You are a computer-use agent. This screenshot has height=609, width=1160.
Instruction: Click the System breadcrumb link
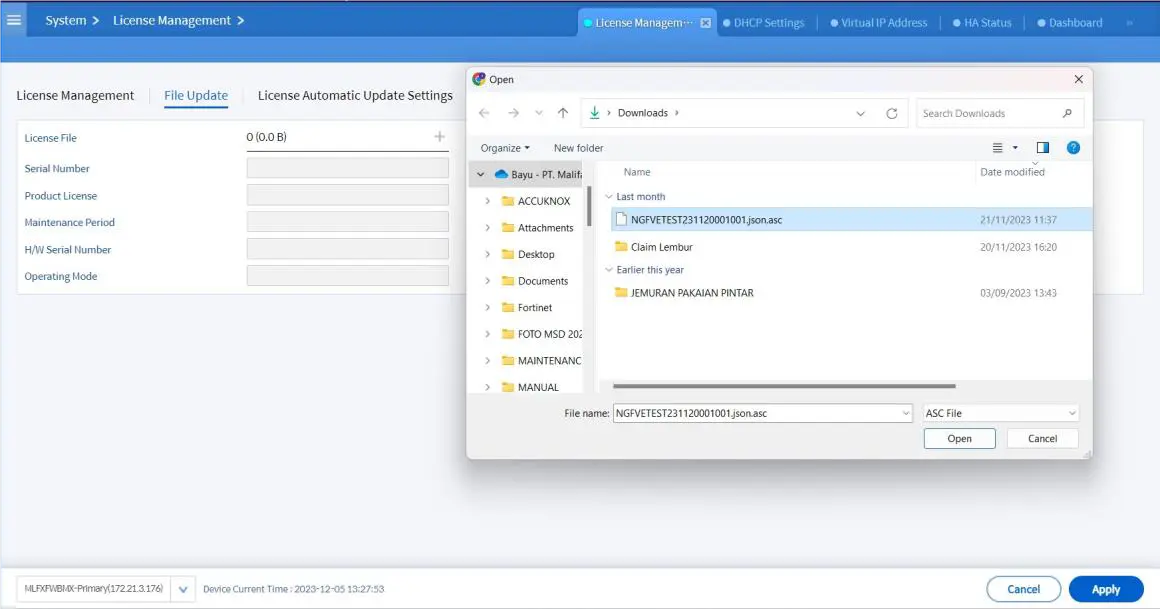(x=66, y=21)
